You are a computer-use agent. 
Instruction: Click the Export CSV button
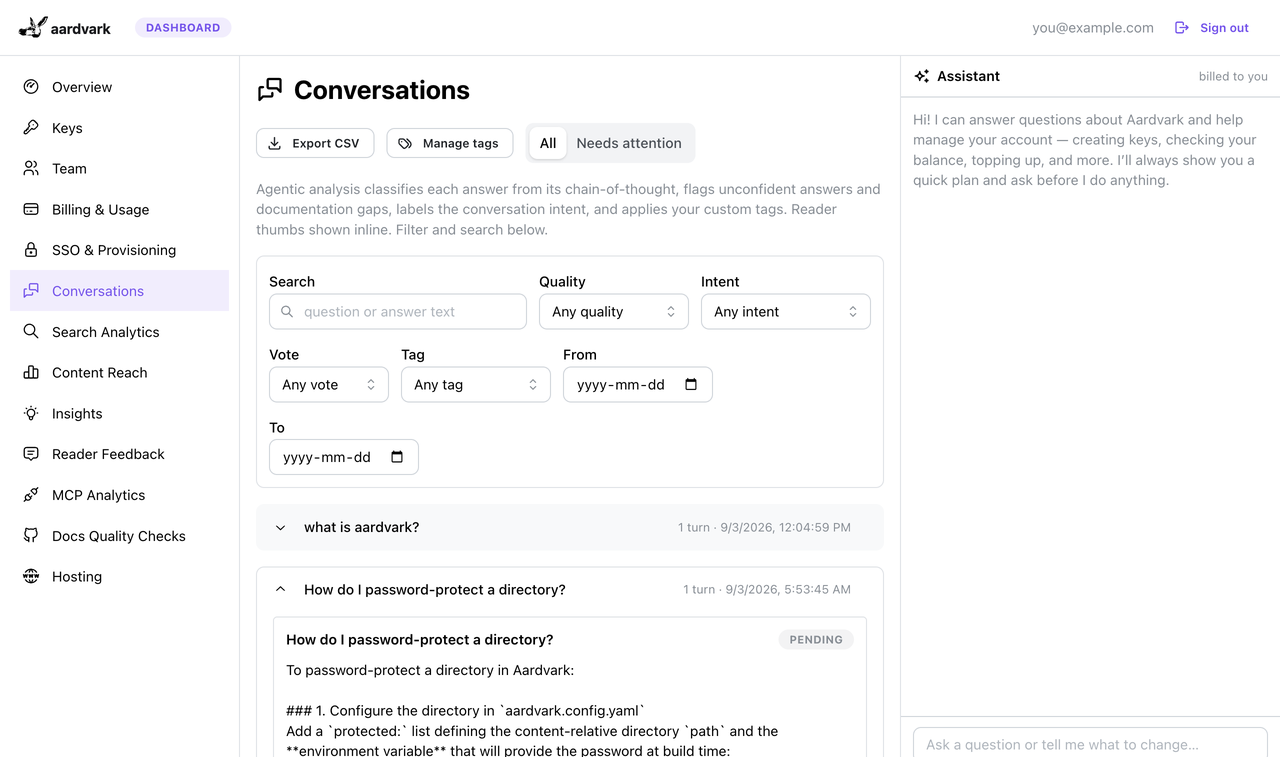point(315,143)
